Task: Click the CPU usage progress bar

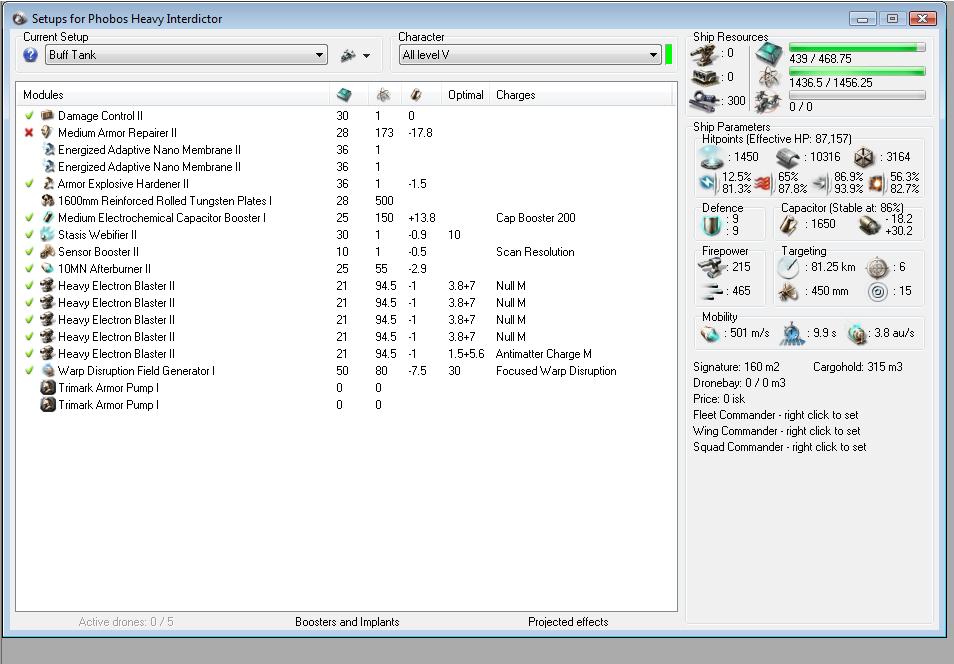Action: click(x=856, y=47)
